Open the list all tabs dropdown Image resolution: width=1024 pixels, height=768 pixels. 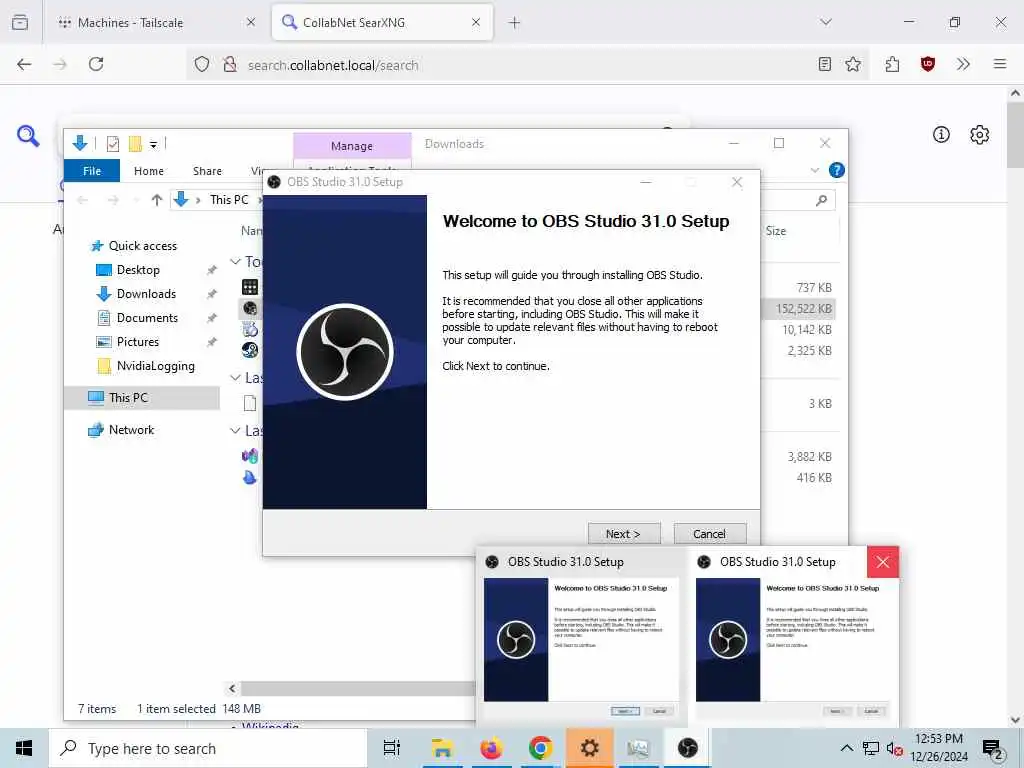[x=826, y=22]
